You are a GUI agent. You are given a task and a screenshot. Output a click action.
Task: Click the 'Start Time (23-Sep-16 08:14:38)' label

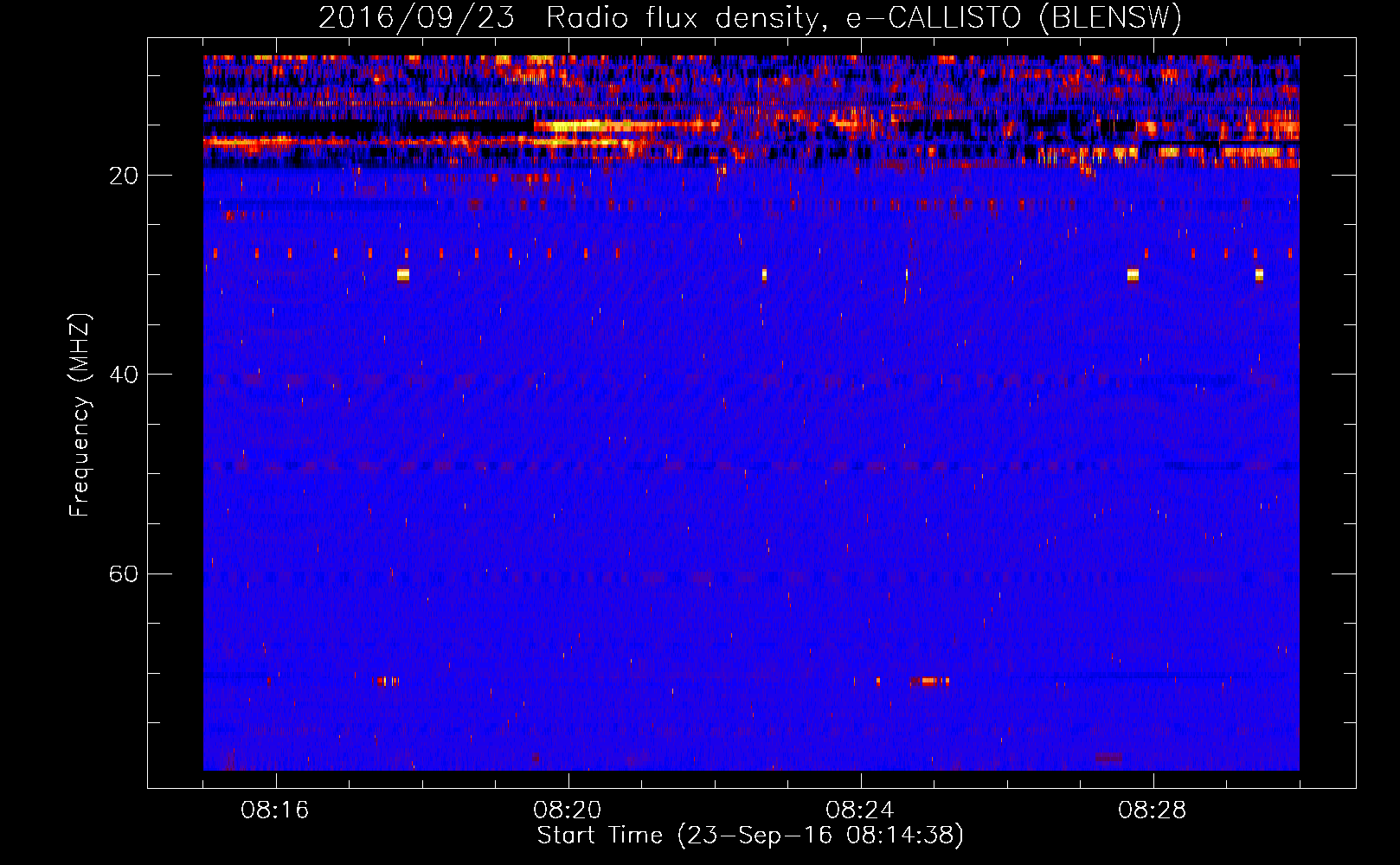click(x=750, y=836)
